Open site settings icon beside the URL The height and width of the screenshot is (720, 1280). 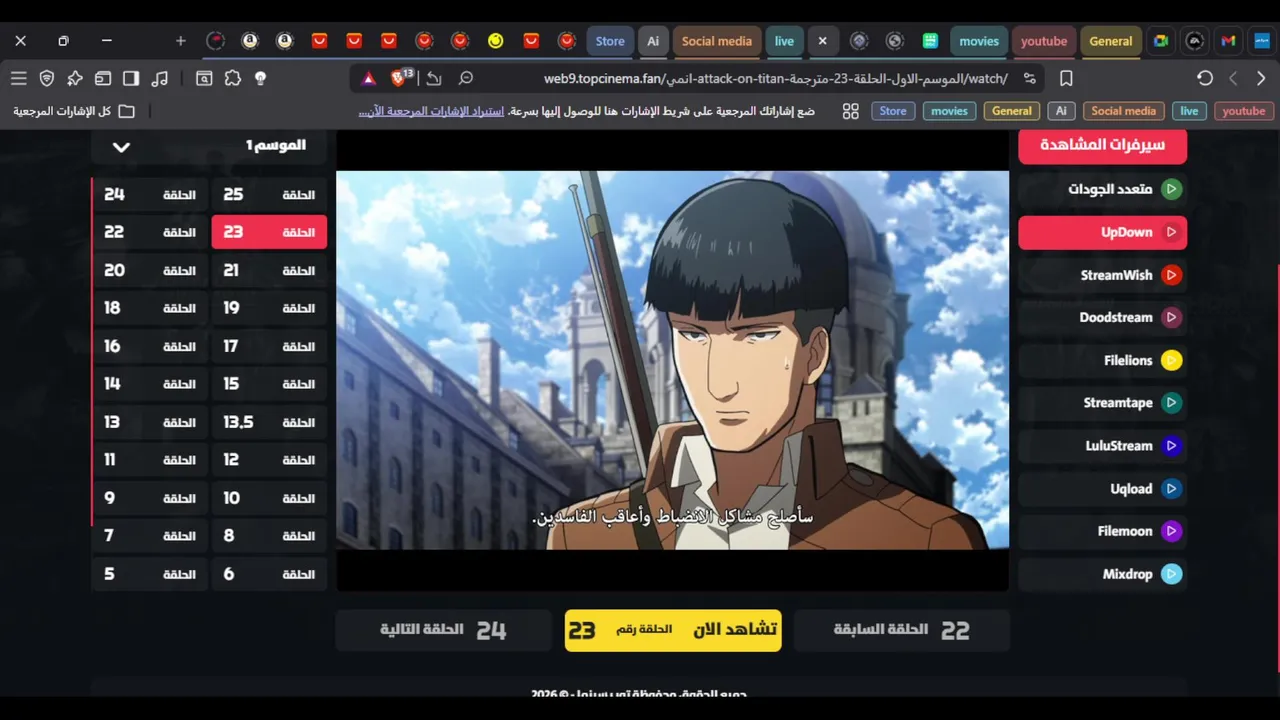point(1029,78)
